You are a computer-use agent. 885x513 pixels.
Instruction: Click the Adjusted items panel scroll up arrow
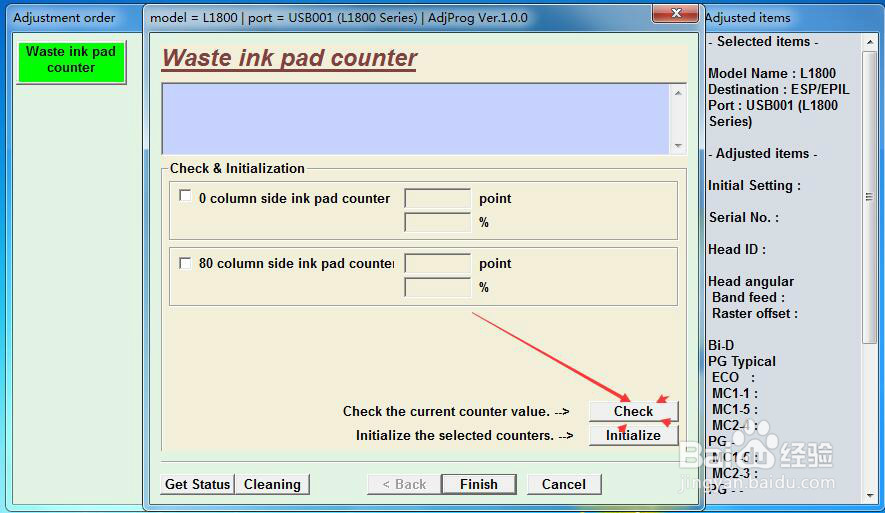869,42
